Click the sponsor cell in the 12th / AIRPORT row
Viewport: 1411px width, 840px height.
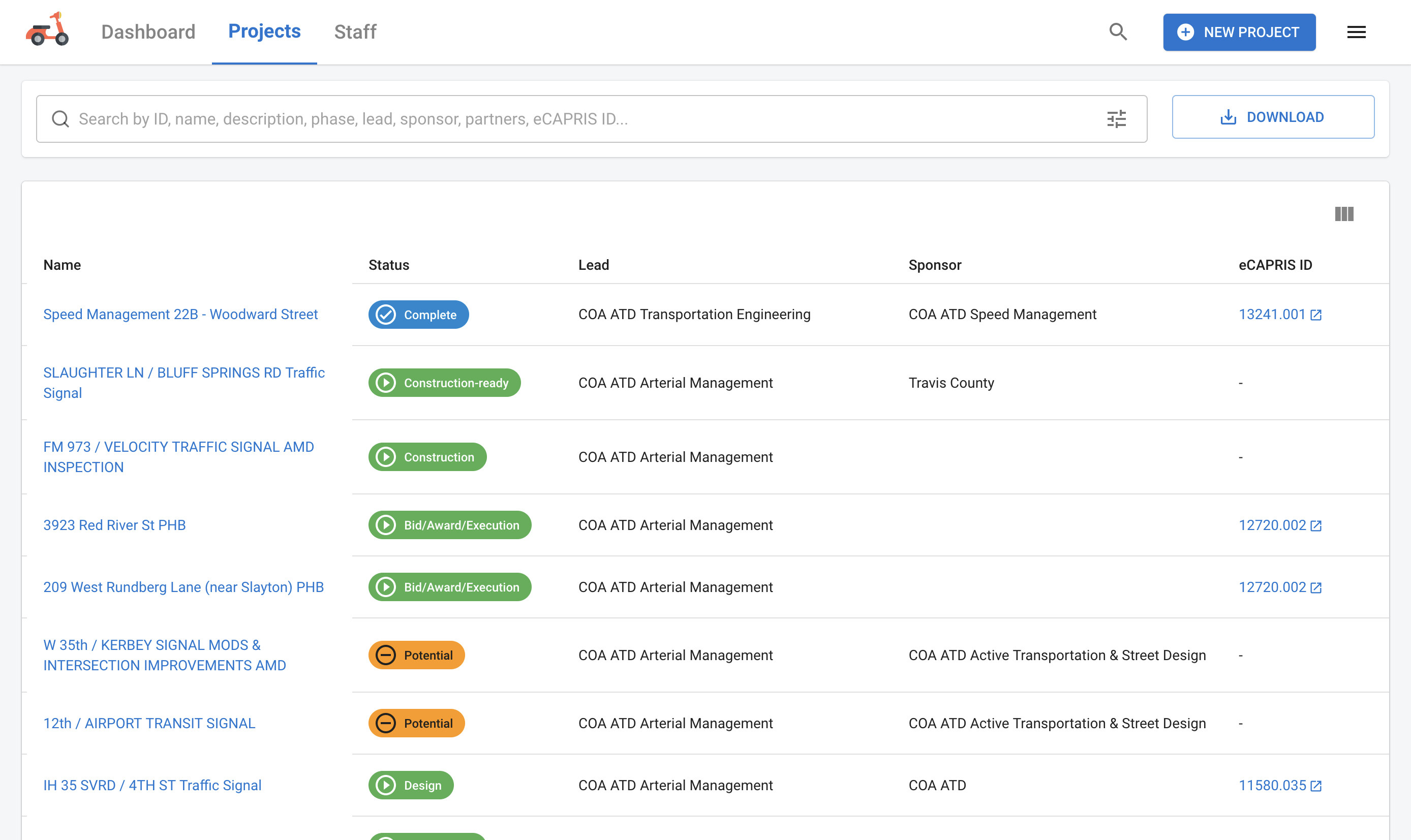(1057, 724)
